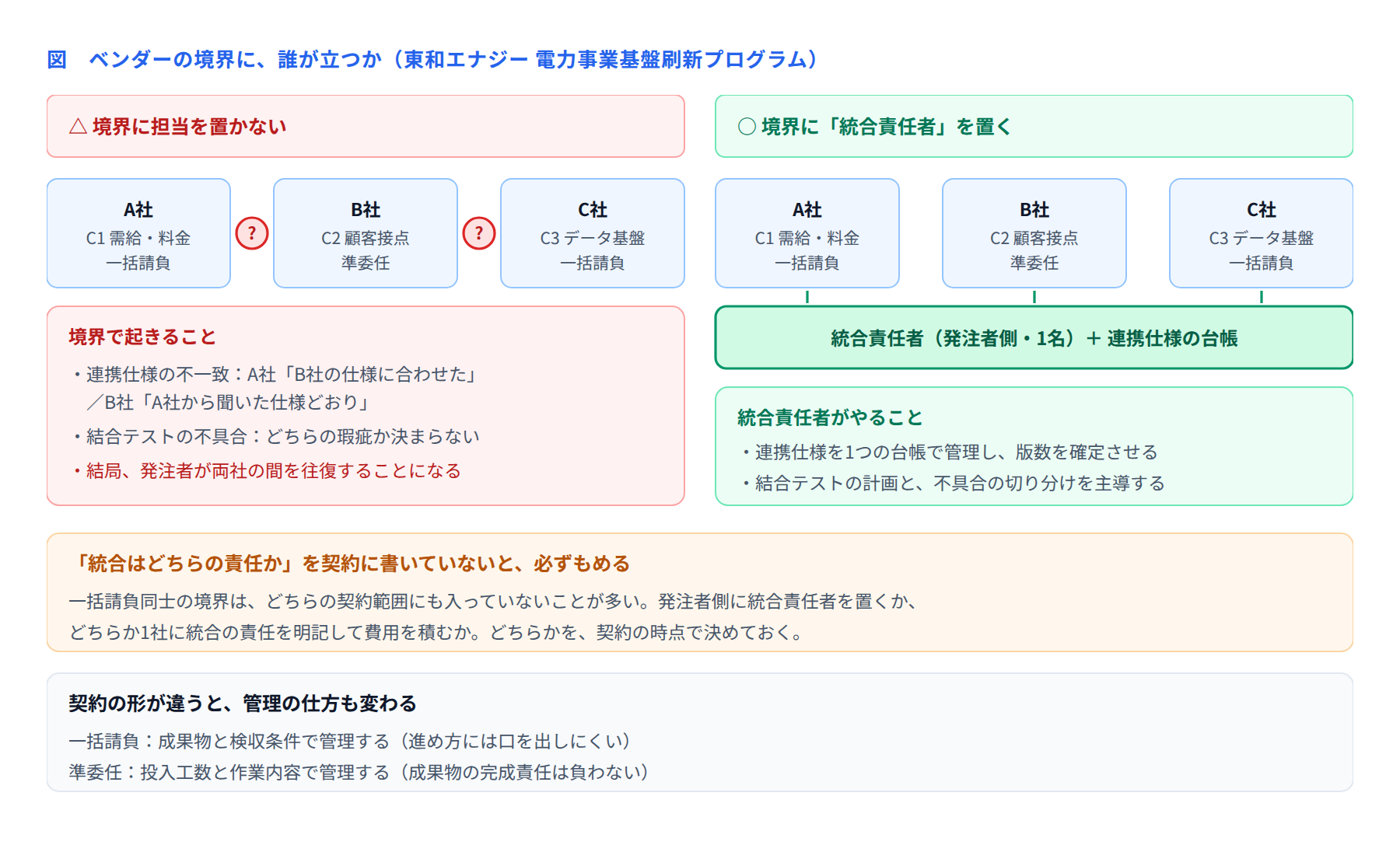Click the right-side B社 C2 顧客接点 card
This screenshot has width=1400, height=852.
coord(1034,233)
